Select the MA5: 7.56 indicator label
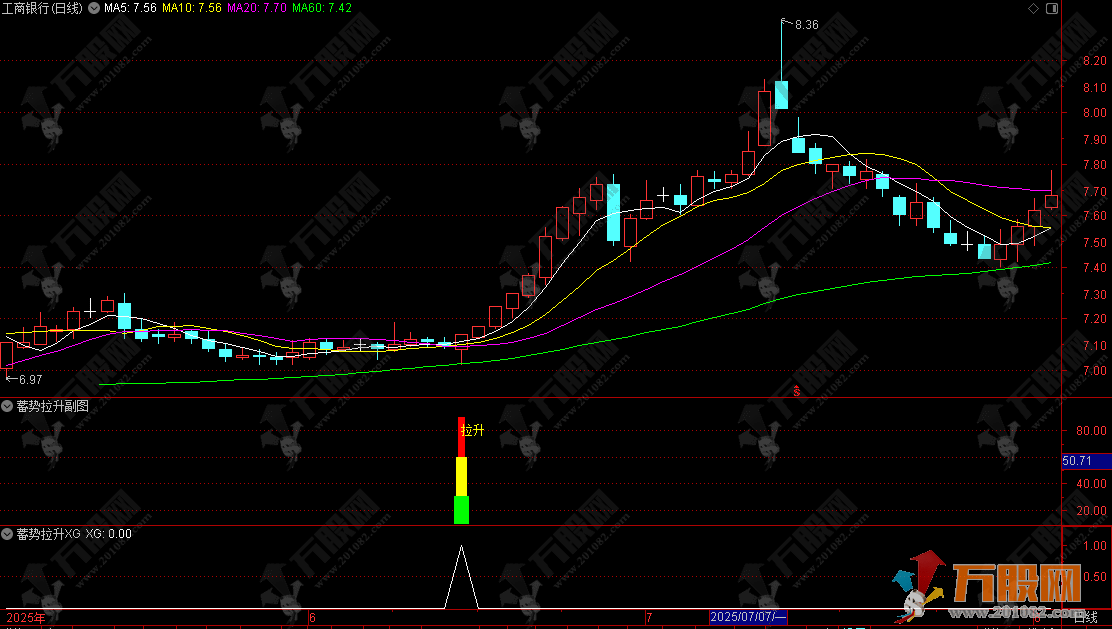Screen dimensions: 1112x629 tap(130, 8)
